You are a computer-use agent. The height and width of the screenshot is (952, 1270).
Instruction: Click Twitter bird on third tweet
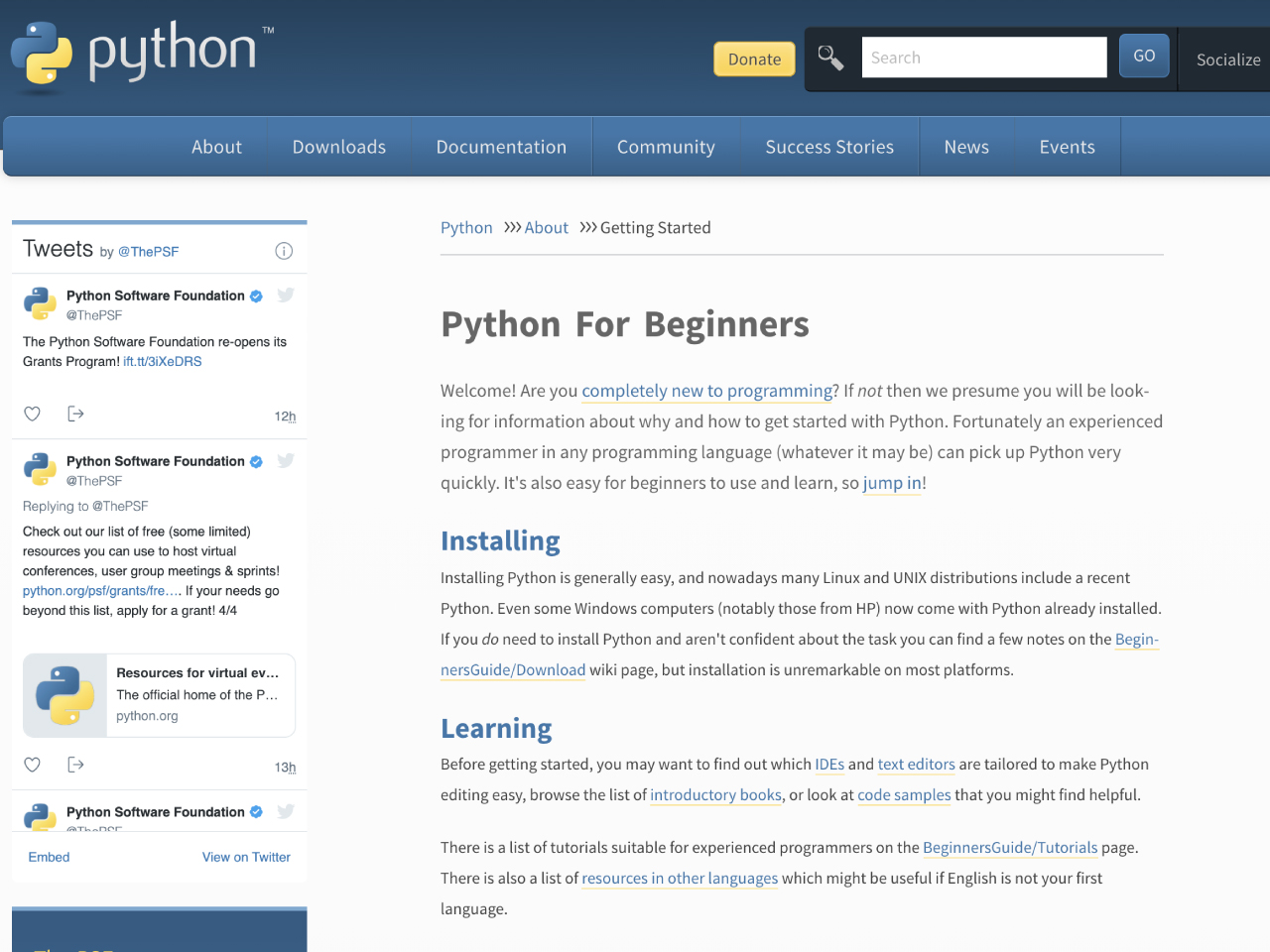[x=286, y=811]
